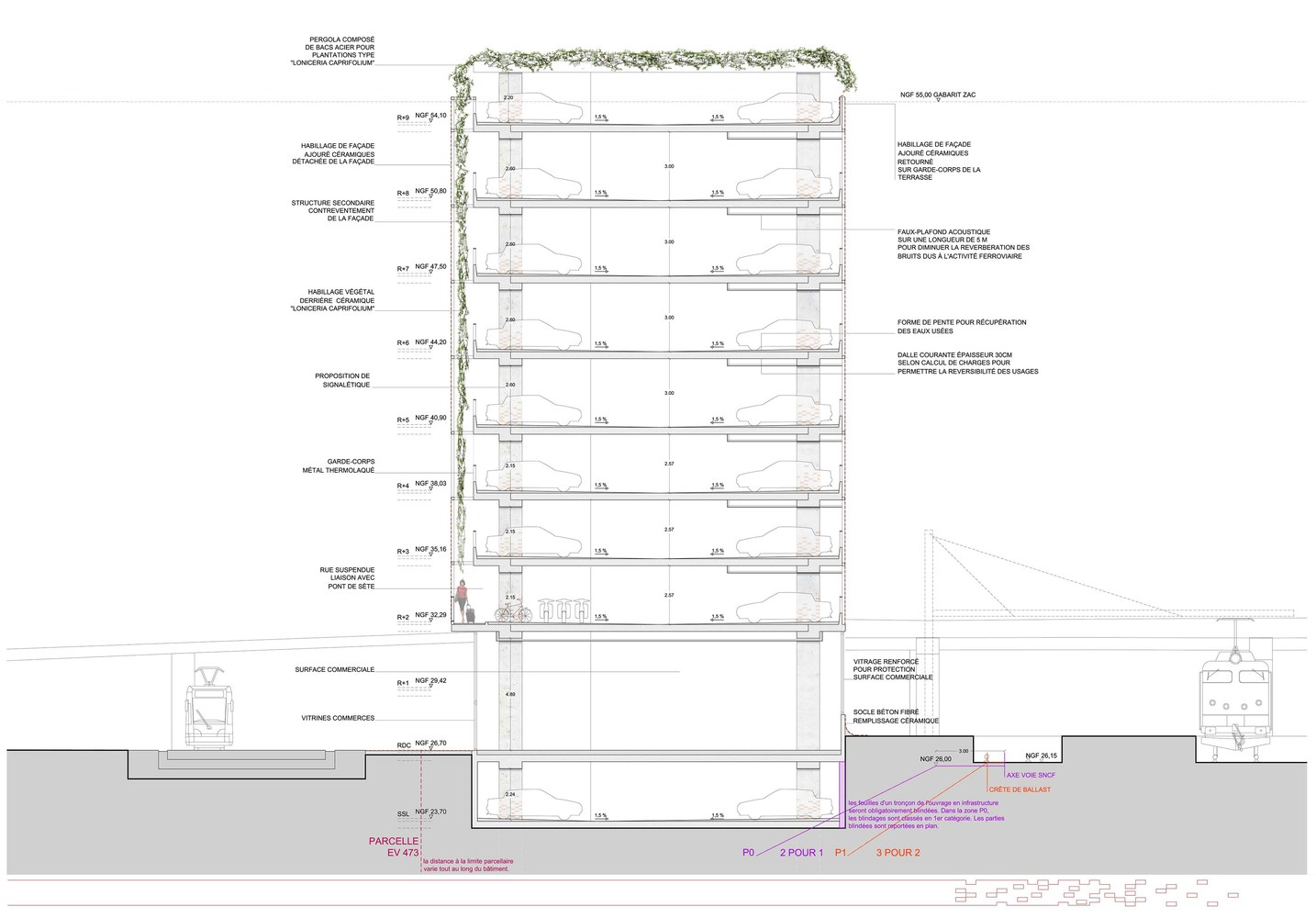The height and width of the screenshot is (918, 1316).
Task: Click the FAUX-PLAFOND ACOUSTIQUE annotation
Action: pos(963,244)
